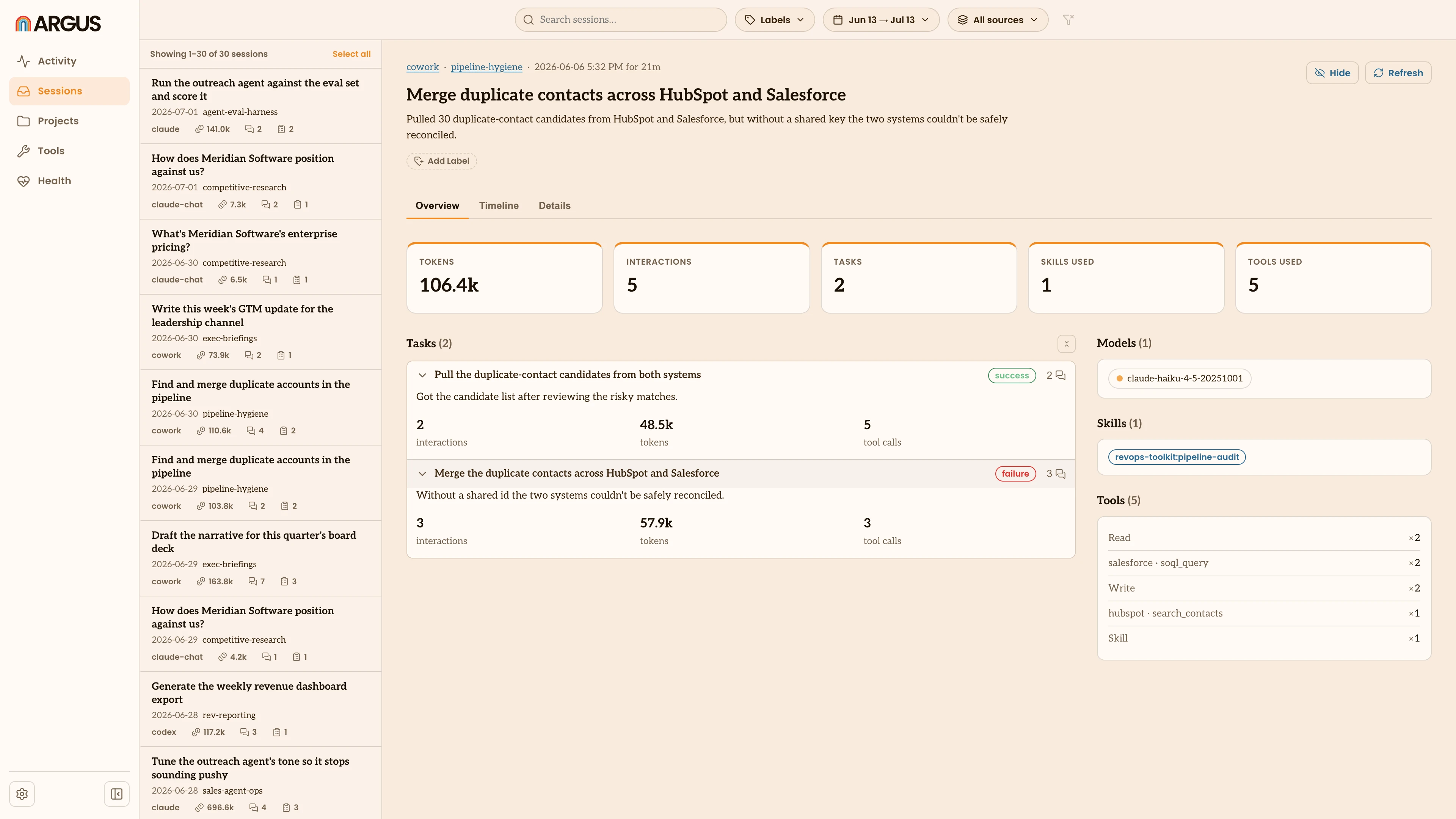Select the Write tool row
Image resolution: width=1456 pixels, height=819 pixels.
click(1264, 588)
